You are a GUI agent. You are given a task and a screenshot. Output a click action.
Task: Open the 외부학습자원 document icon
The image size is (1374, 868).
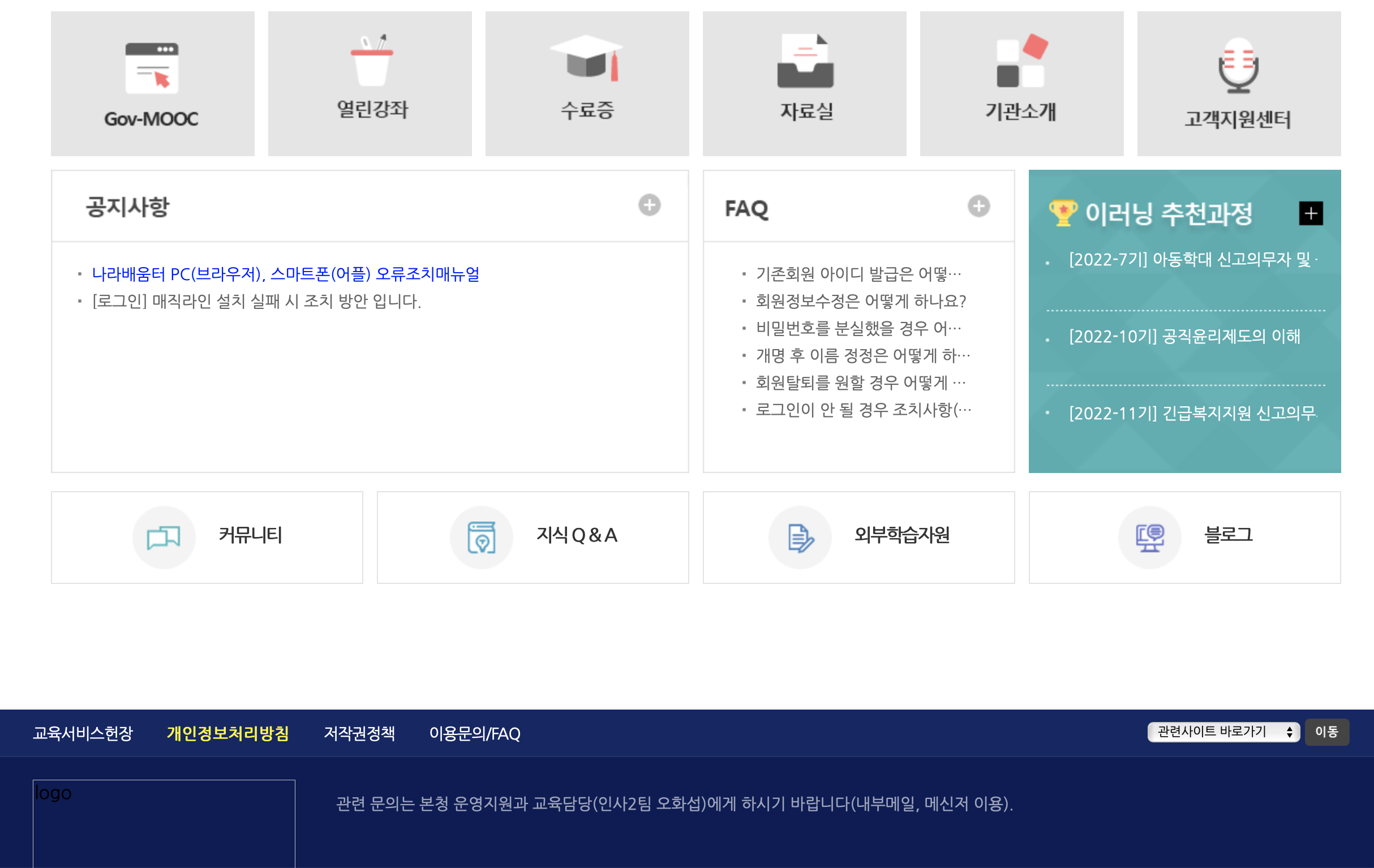pos(800,537)
